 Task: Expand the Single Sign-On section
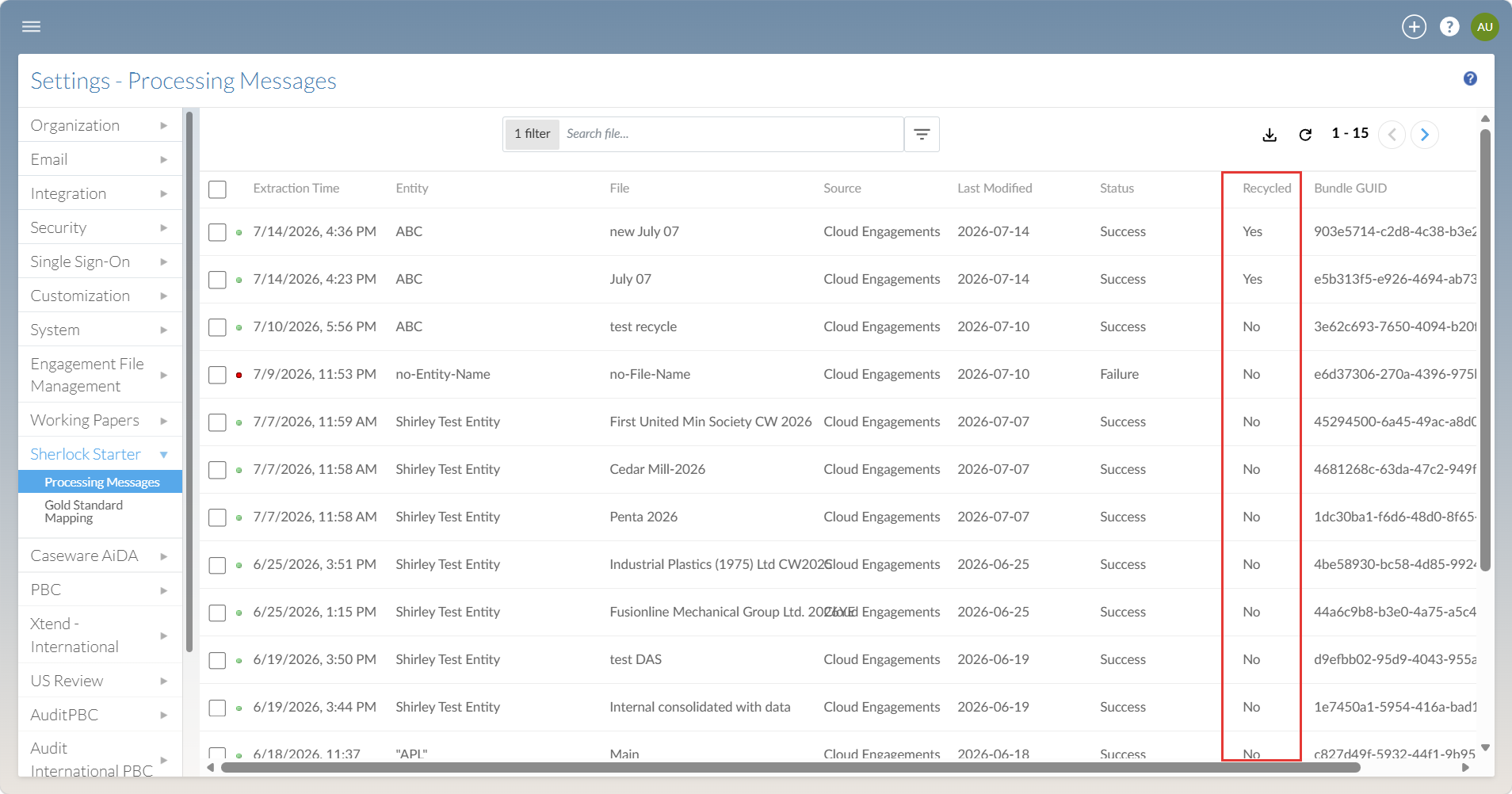click(x=100, y=261)
